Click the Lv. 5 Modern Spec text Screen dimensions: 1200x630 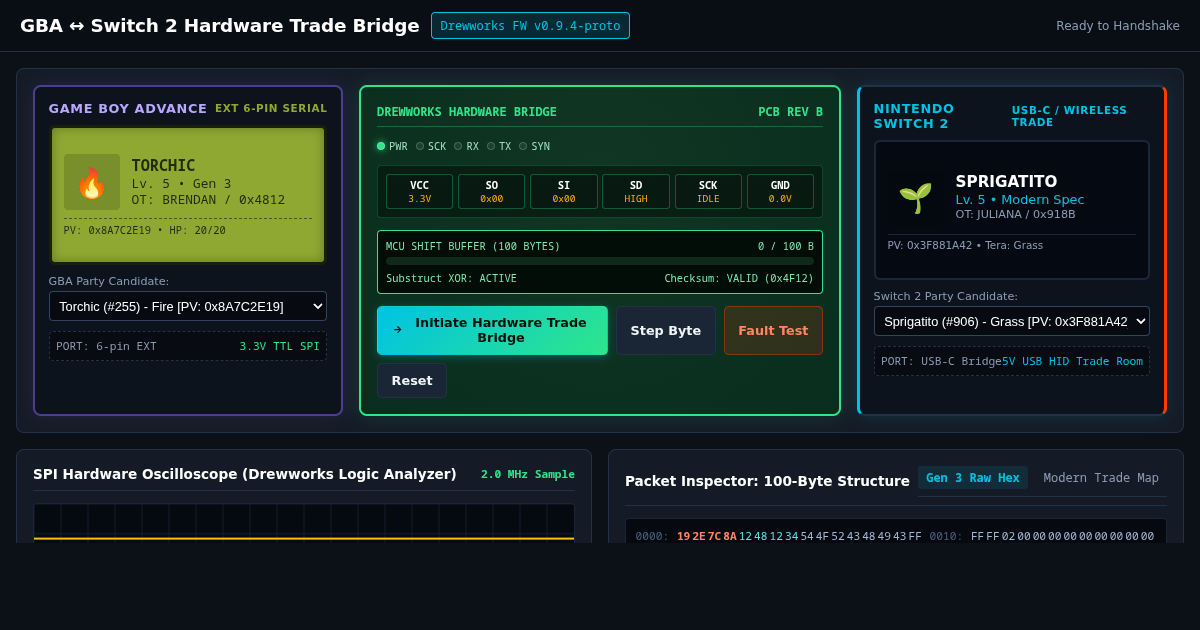(x=1019, y=199)
